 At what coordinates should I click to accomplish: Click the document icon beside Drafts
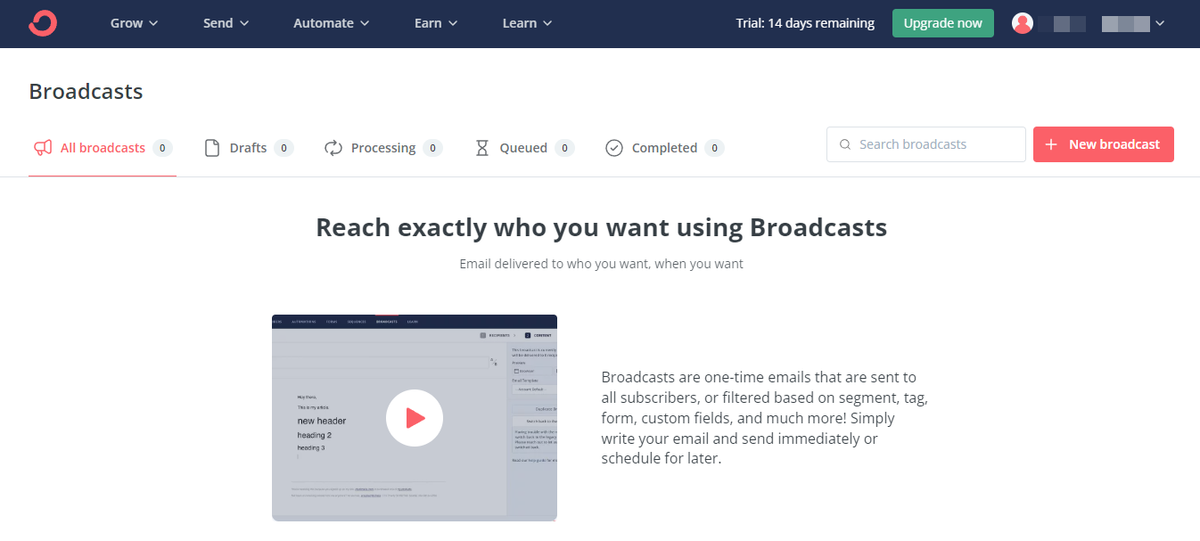(212, 148)
